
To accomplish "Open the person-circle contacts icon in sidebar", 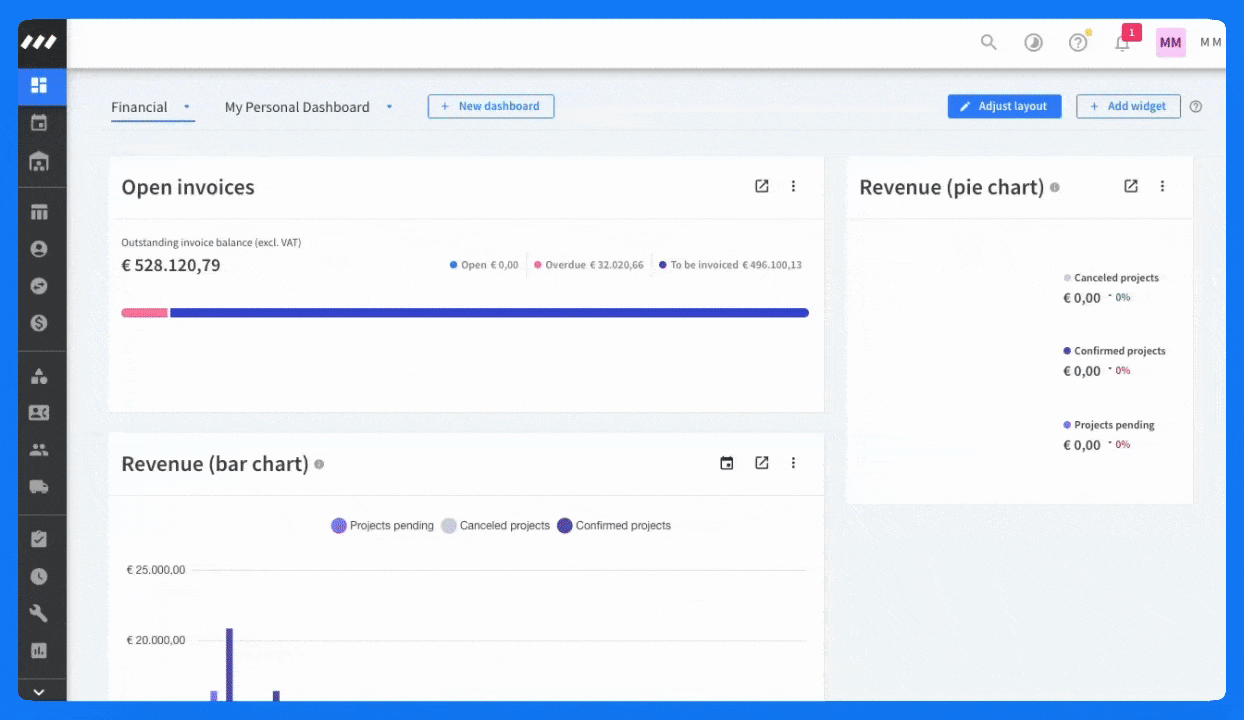I will point(40,249).
